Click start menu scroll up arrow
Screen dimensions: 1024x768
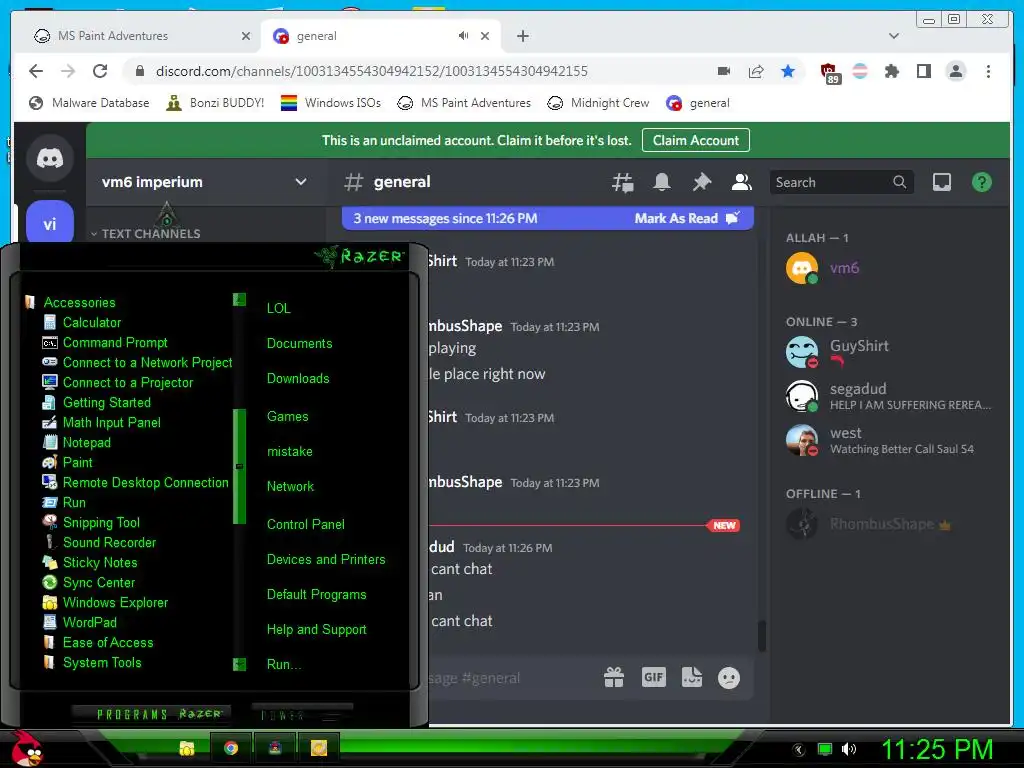tap(240, 300)
